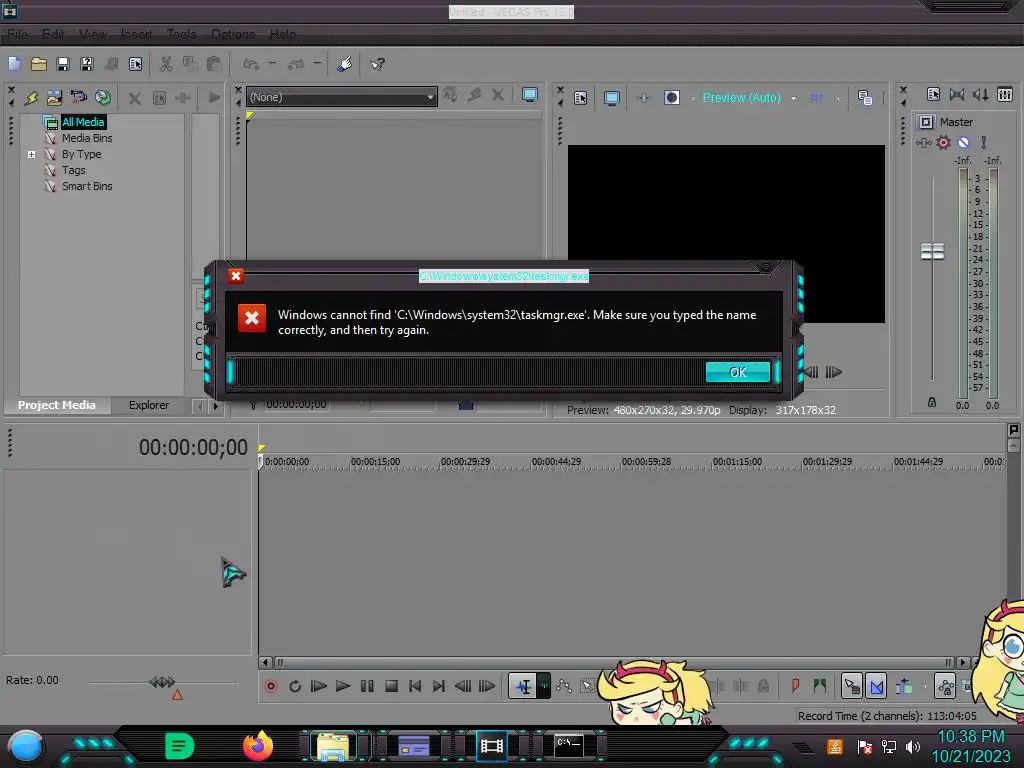The image size is (1024, 768).
Task: Open the Insert menu
Action: 136,34
